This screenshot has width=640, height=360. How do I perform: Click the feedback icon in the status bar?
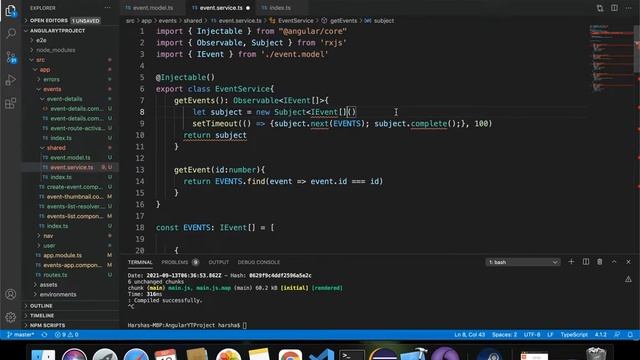click(x=617, y=335)
